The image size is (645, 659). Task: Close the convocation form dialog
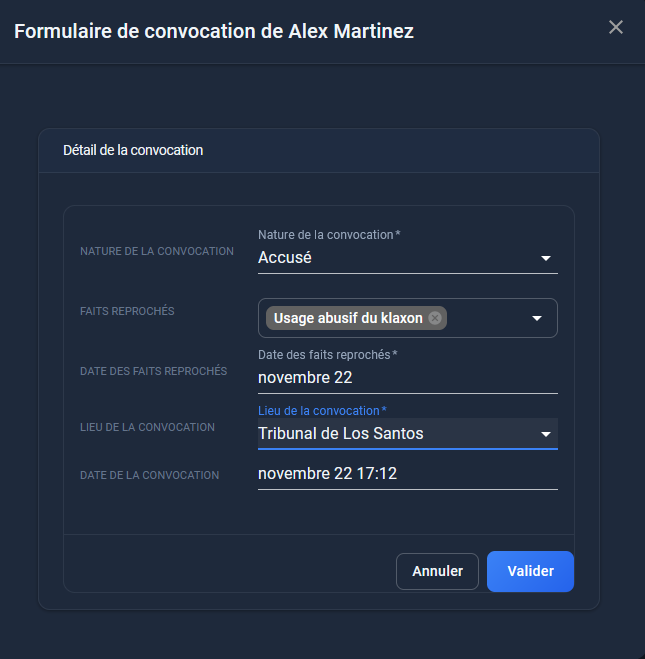click(616, 27)
